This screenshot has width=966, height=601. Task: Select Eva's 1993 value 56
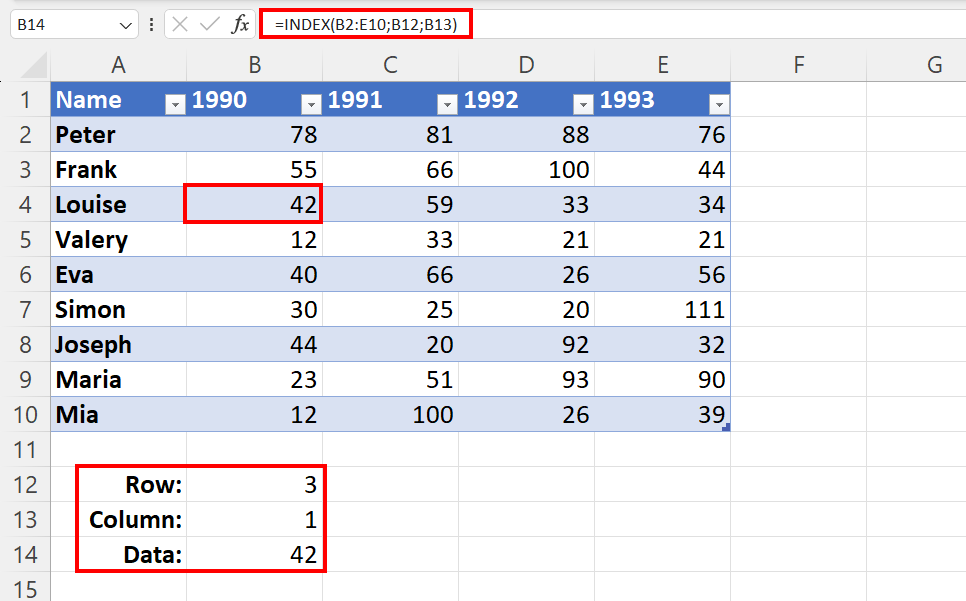click(662, 274)
